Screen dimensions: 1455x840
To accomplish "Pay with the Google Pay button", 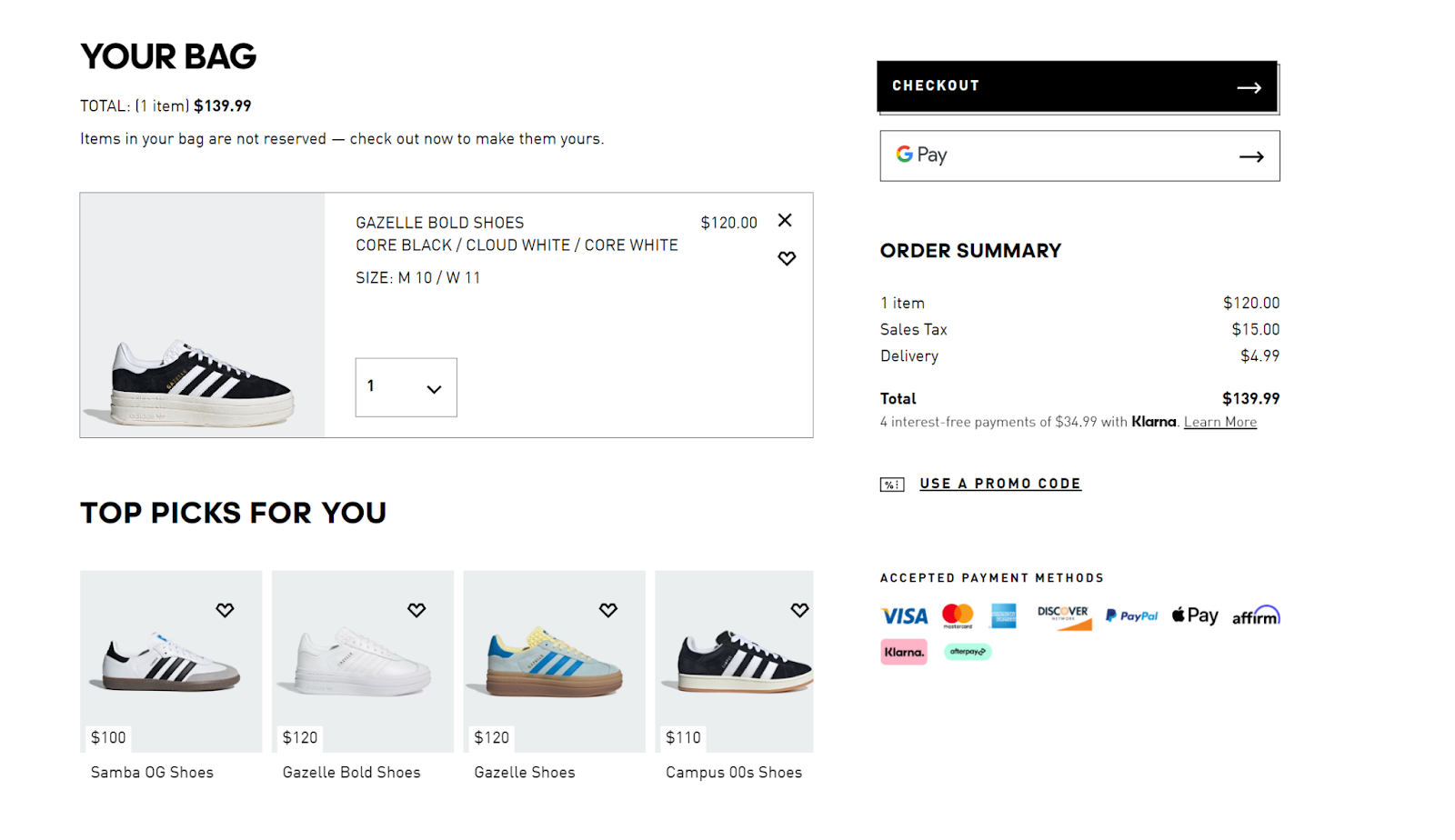I will [x=1079, y=155].
